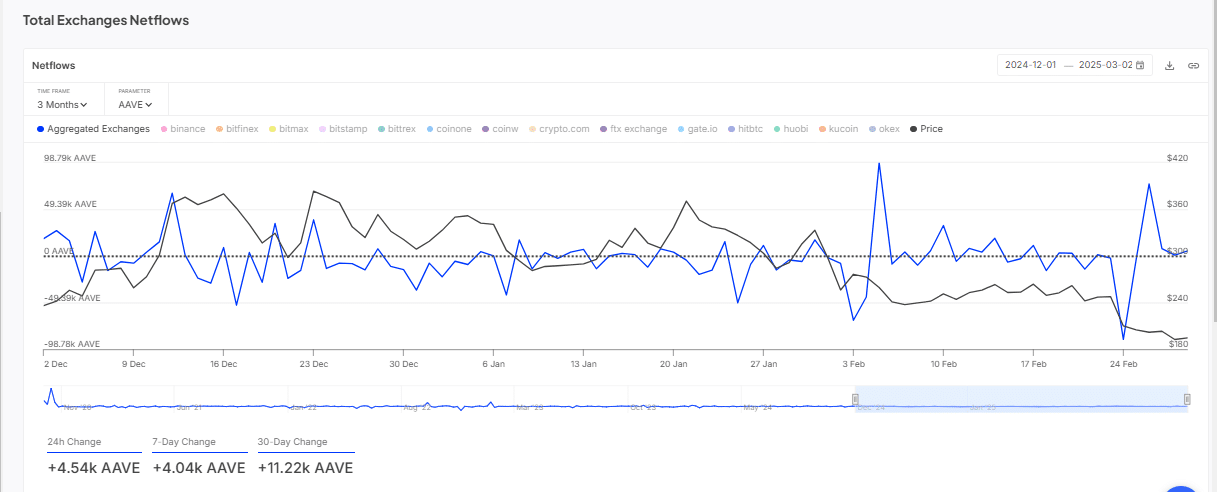Toggle ftx exchange series in legend
Screen dimensions: 1217x492
click(633, 129)
